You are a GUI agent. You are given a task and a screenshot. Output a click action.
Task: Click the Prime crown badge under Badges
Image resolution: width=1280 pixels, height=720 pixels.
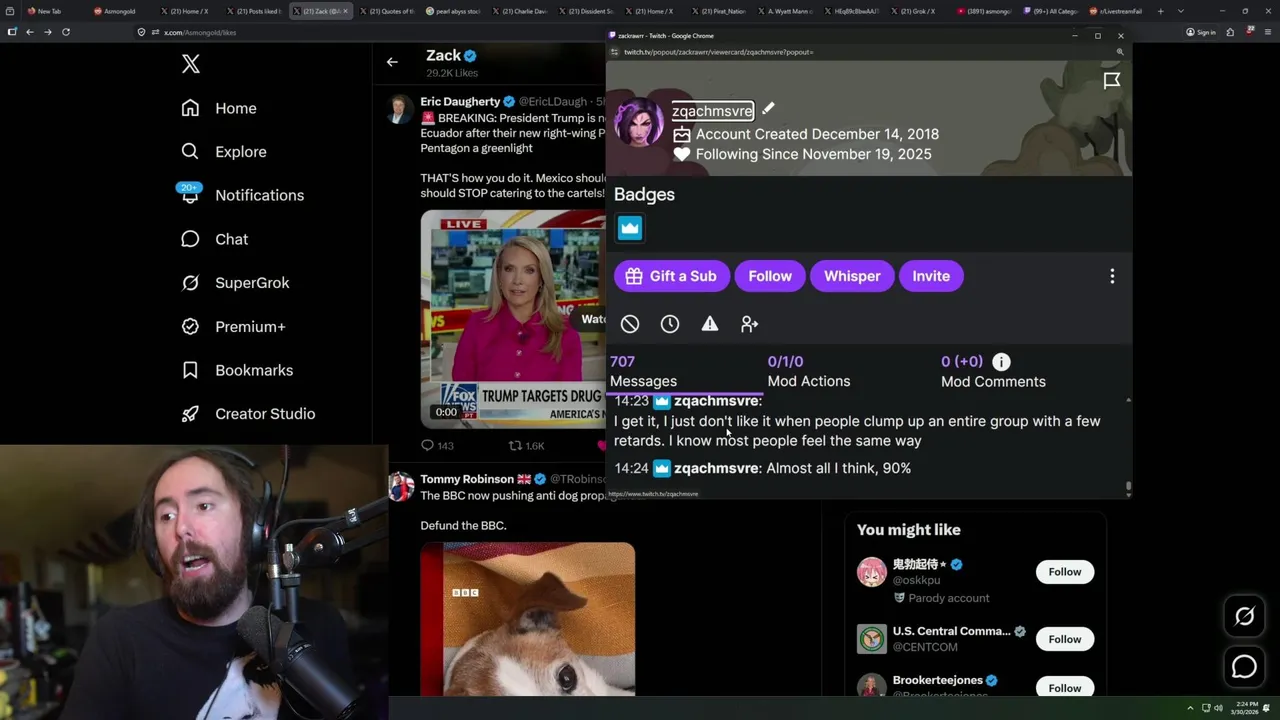630,228
